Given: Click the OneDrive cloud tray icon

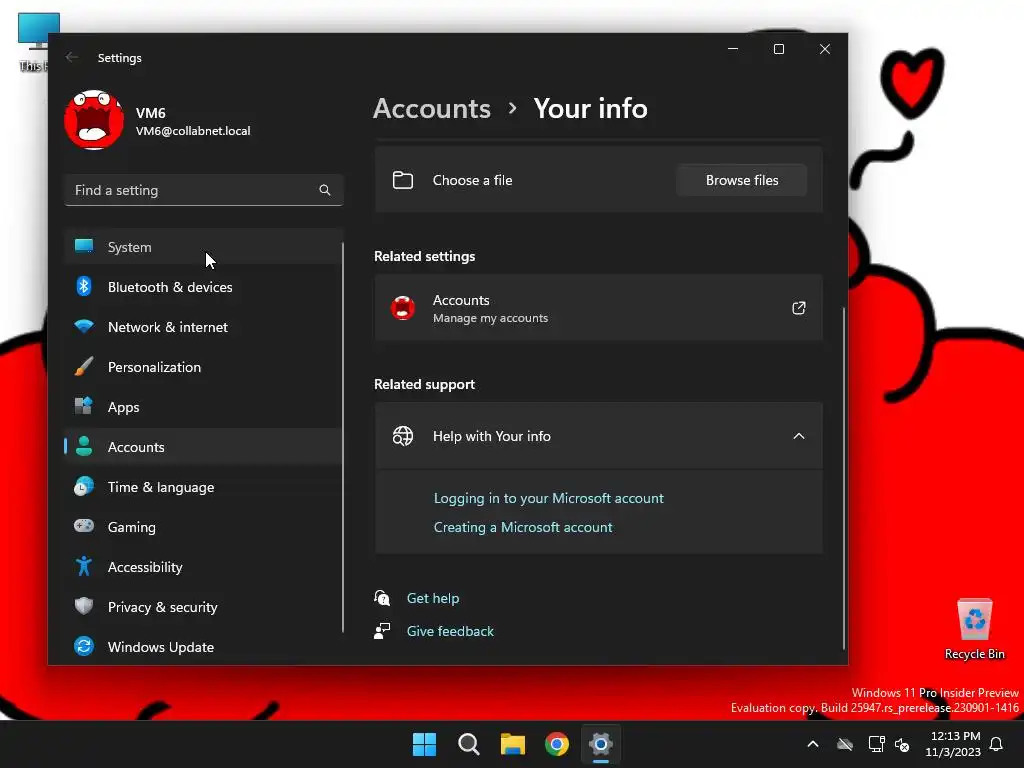Looking at the screenshot, I should (845, 744).
